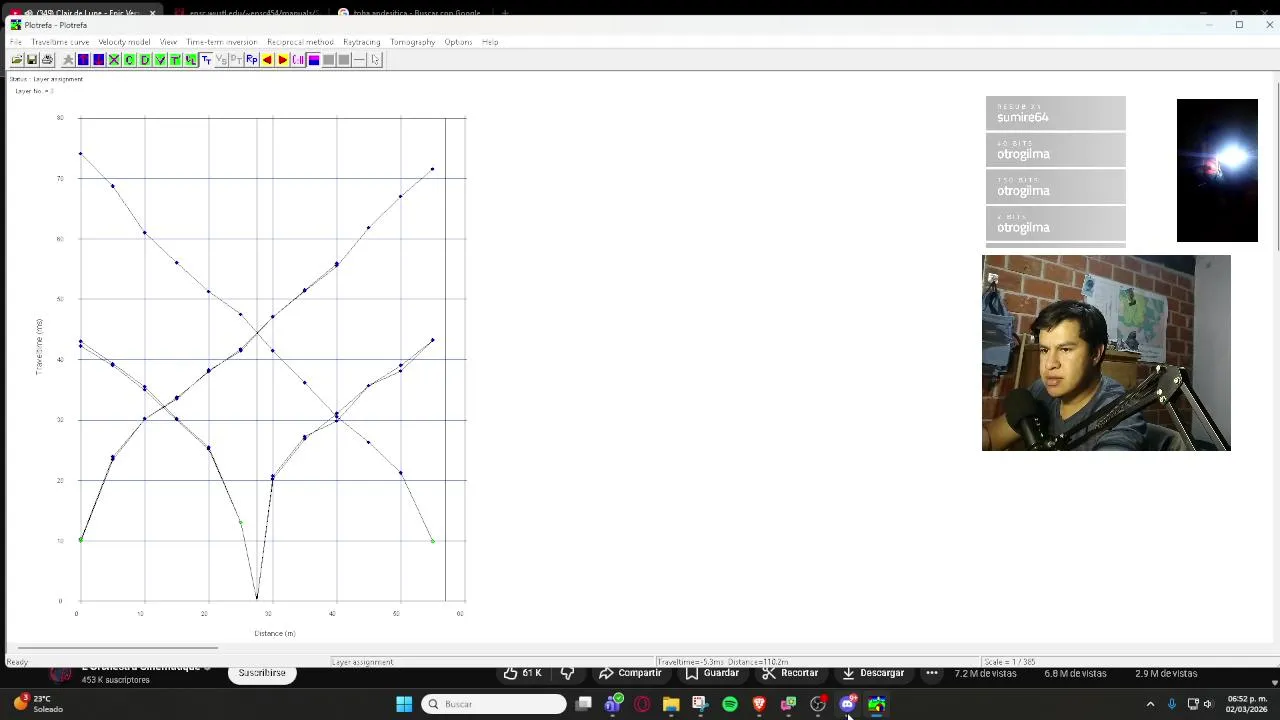The image size is (1280, 720).
Task: Open File Explorer from the taskbar
Action: point(671,704)
